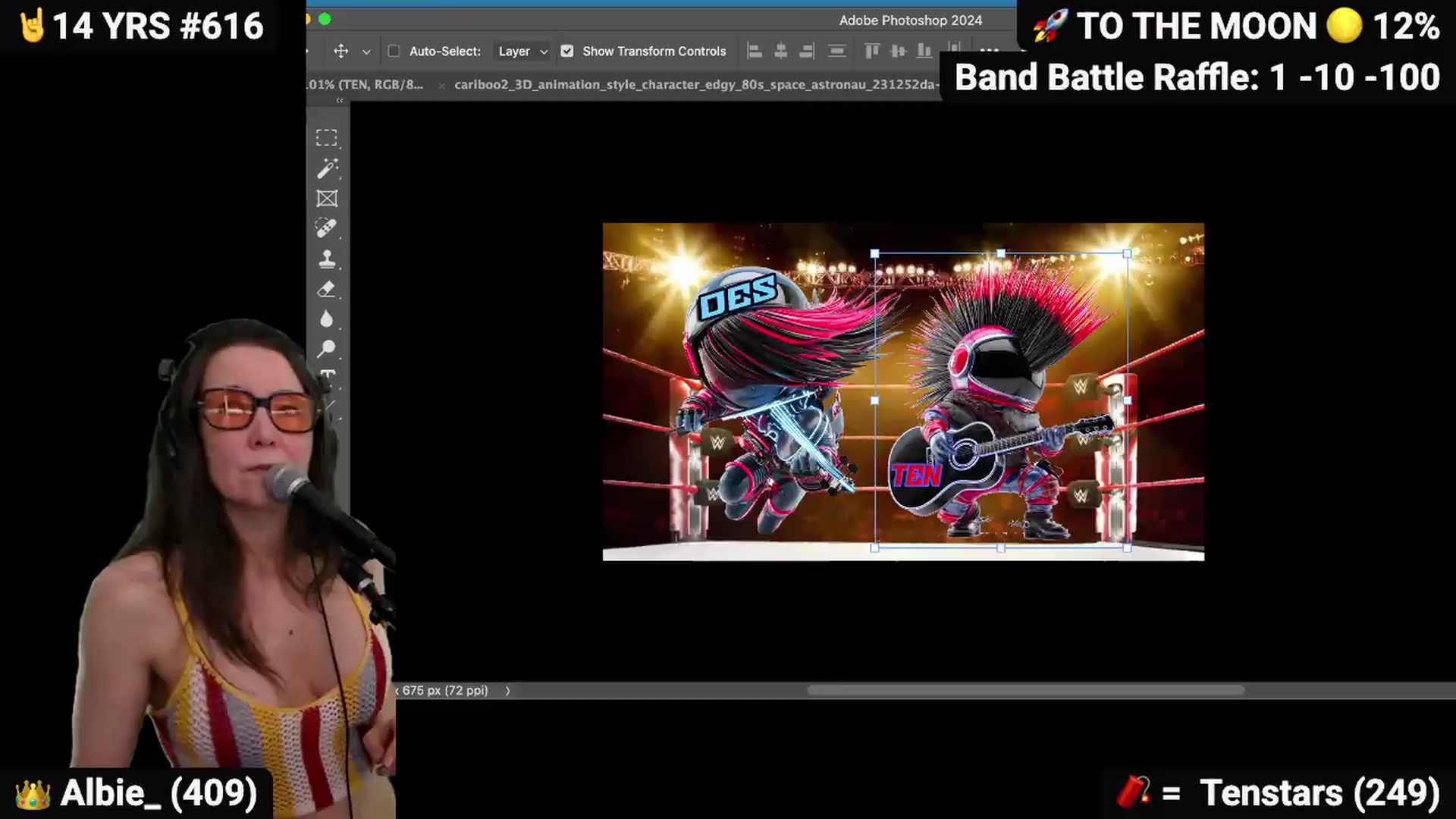Select the Eraser tool
This screenshot has width=1456, height=819.
pos(327,290)
